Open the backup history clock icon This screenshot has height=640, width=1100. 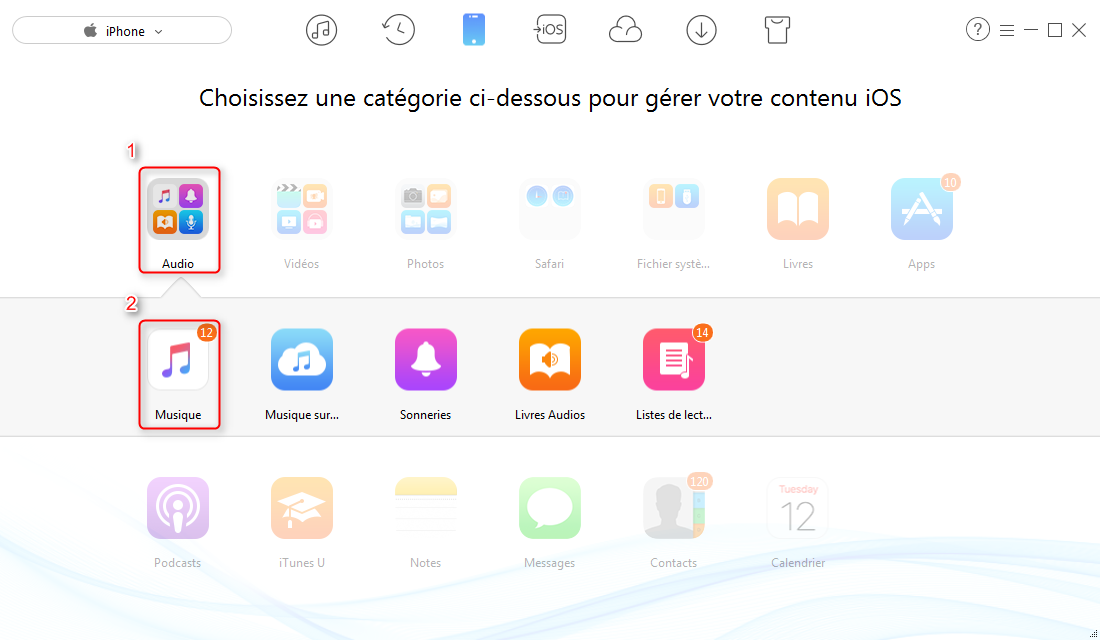coord(398,30)
